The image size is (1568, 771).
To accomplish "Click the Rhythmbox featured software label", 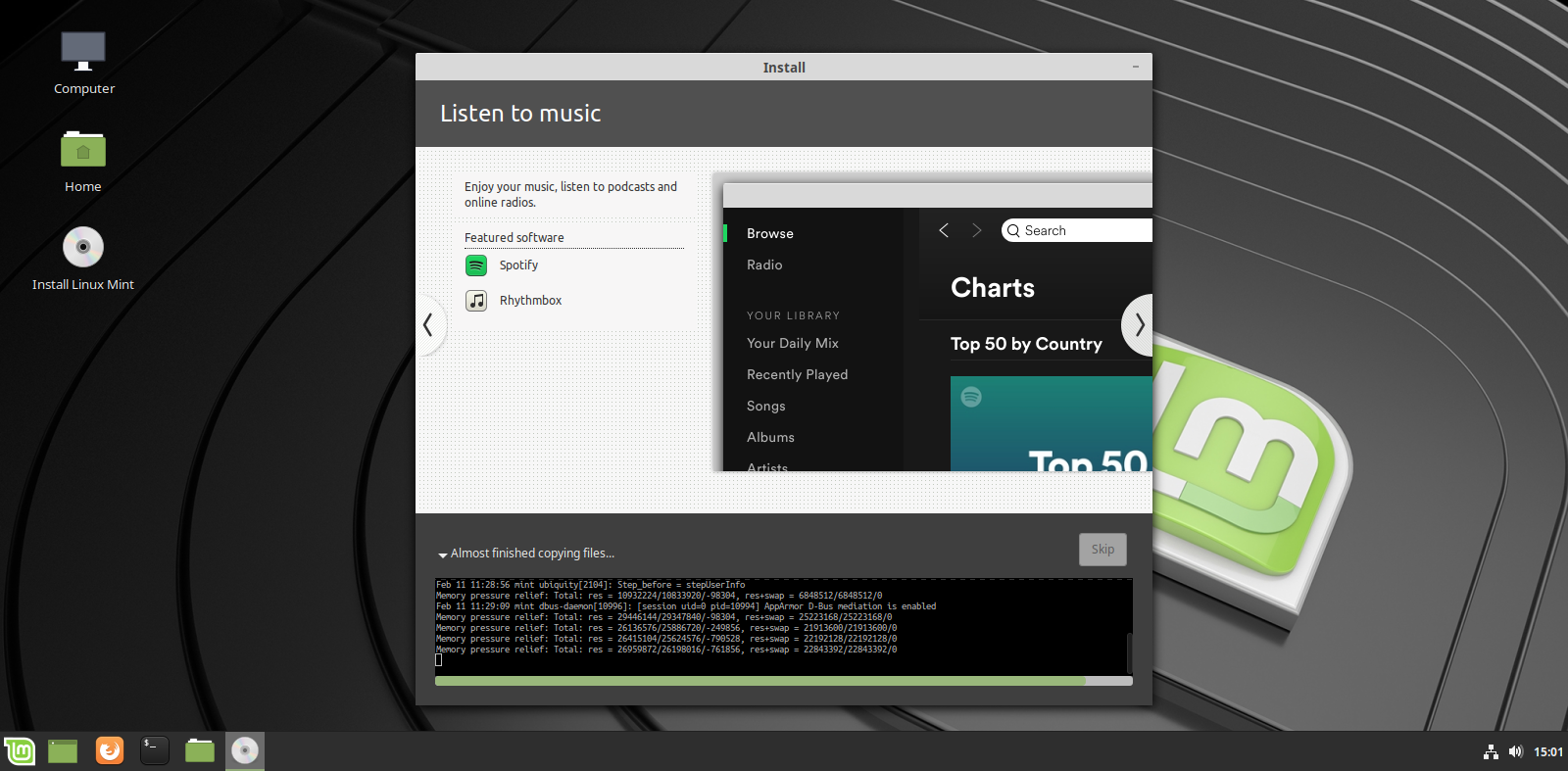I will 530,301.
